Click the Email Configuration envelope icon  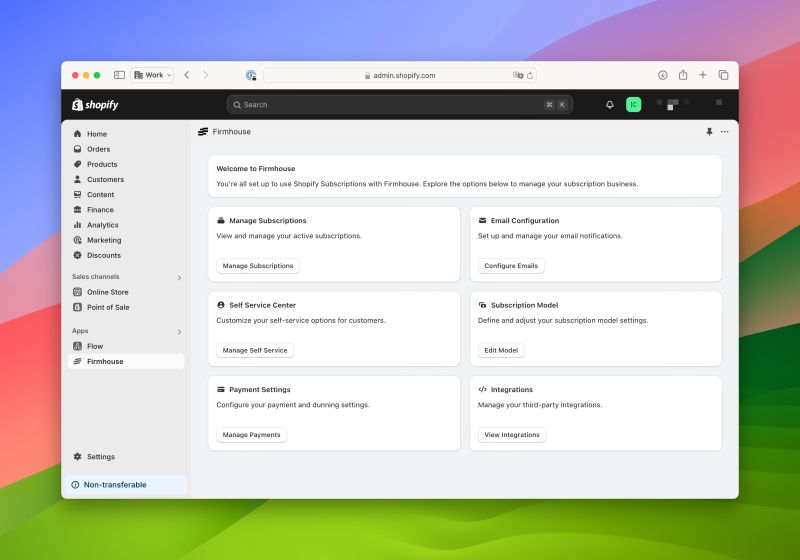[482, 221]
